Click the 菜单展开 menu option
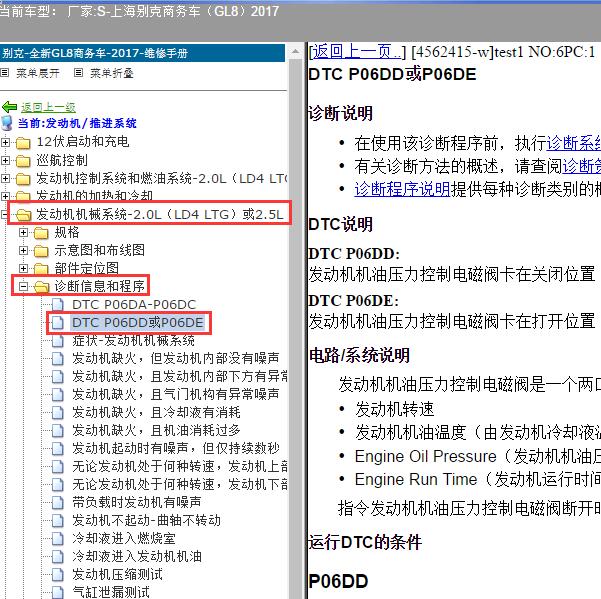This screenshot has width=601, height=599. 38,72
